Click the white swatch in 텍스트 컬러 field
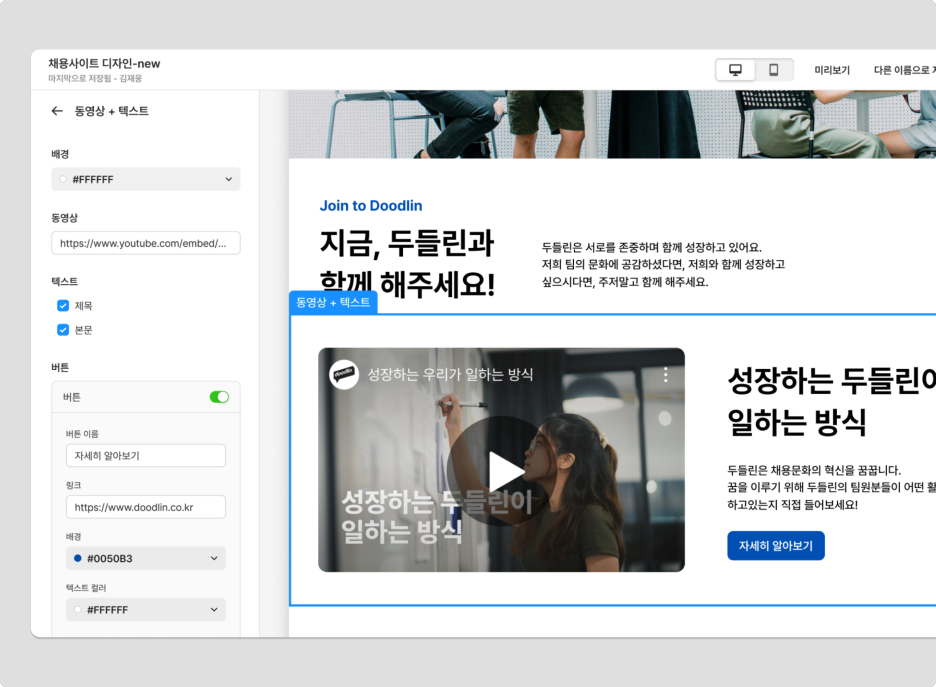 click(x=78, y=609)
